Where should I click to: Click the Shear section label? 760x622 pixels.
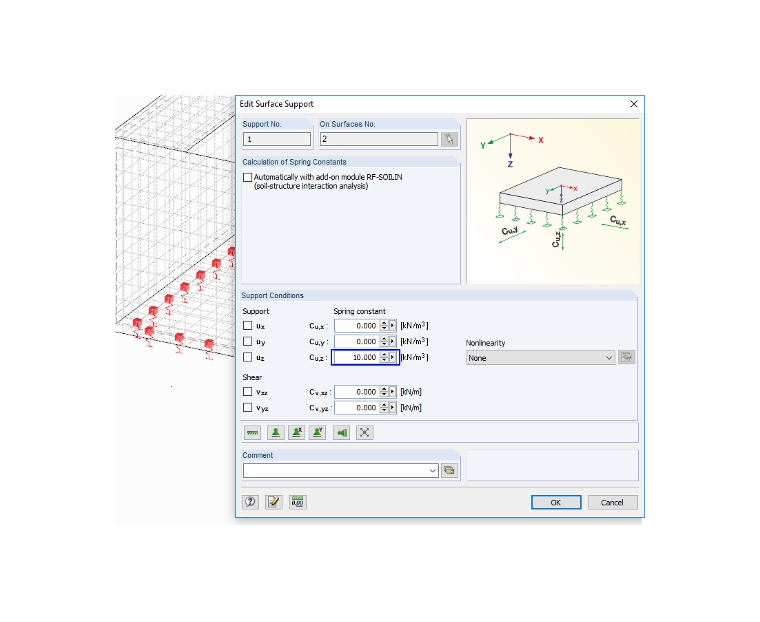[x=252, y=377]
